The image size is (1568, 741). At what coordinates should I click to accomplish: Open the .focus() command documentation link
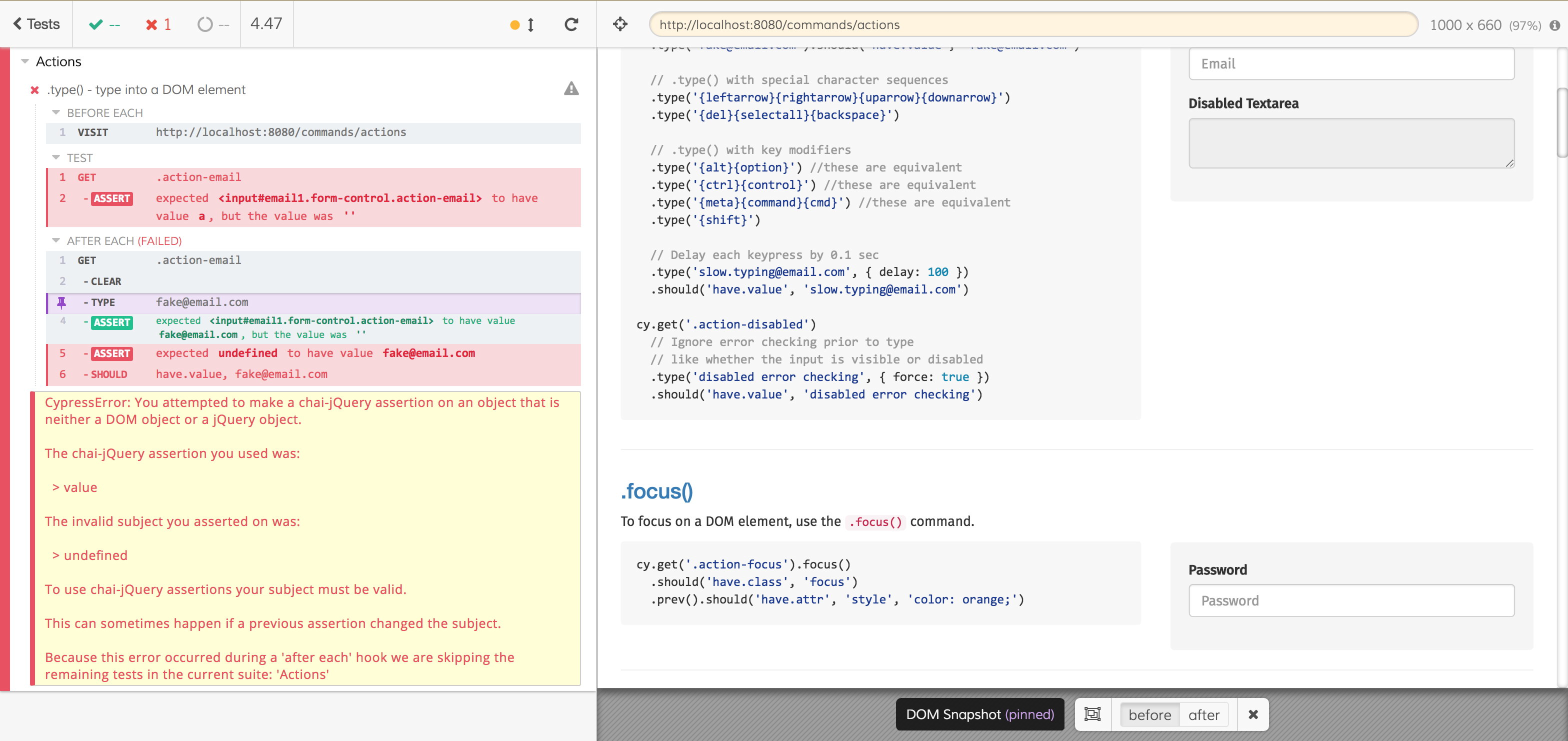pyautogui.click(x=656, y=491)
